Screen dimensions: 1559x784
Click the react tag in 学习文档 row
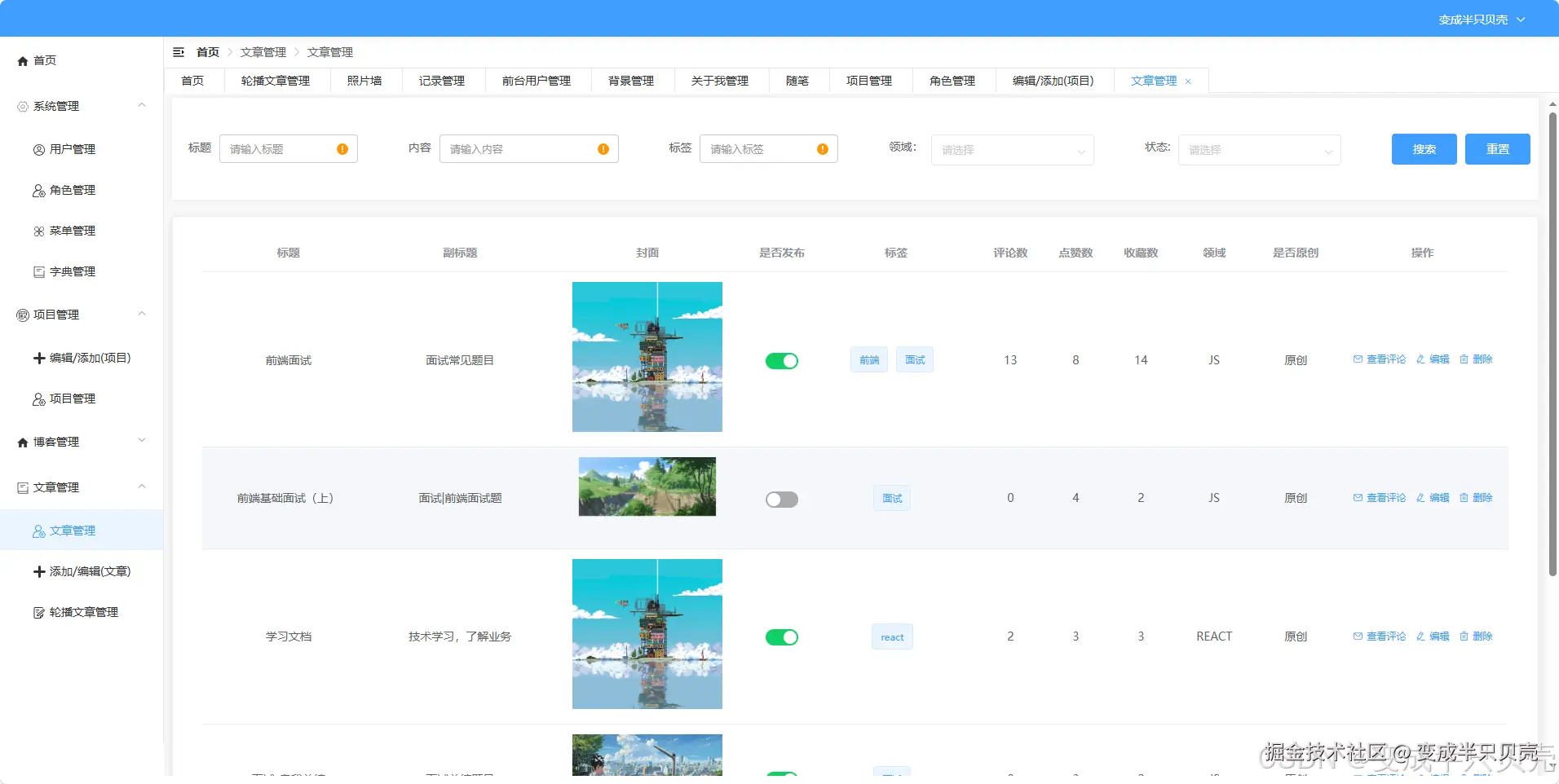[x=892, y=637]
